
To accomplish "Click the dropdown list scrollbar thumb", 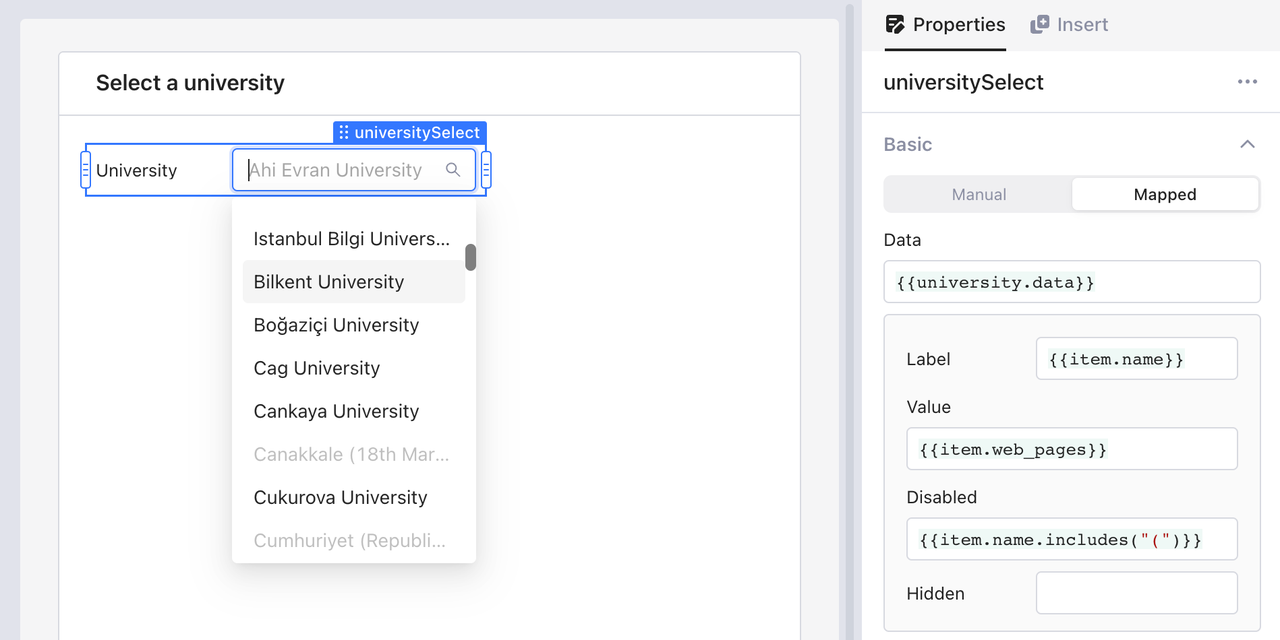I will tap(470, 257).
